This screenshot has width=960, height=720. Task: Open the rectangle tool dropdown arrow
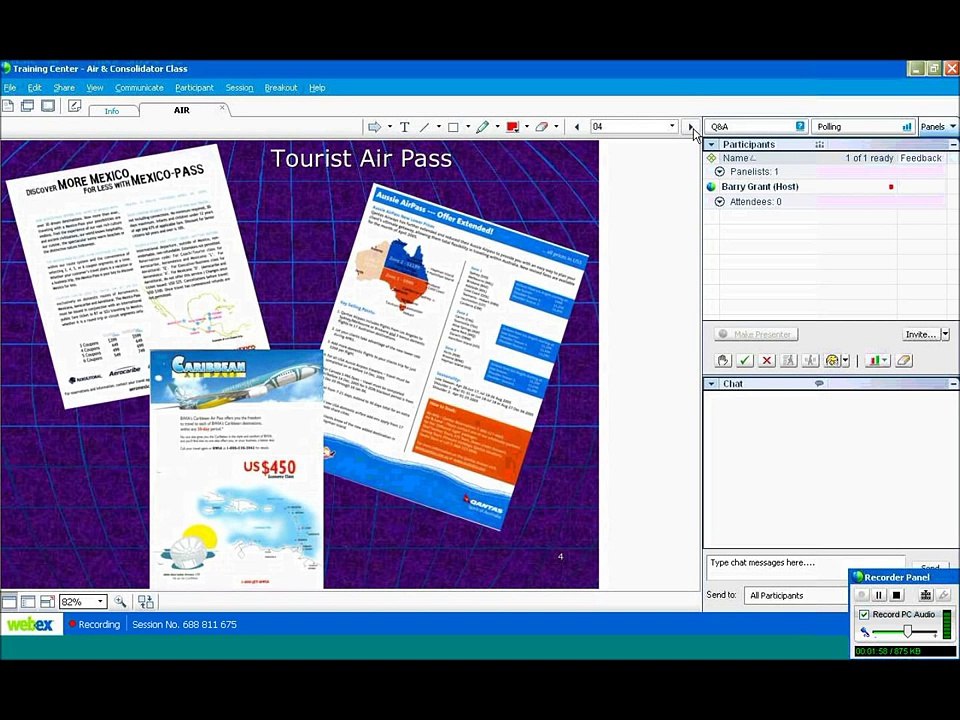pos(468,127)
